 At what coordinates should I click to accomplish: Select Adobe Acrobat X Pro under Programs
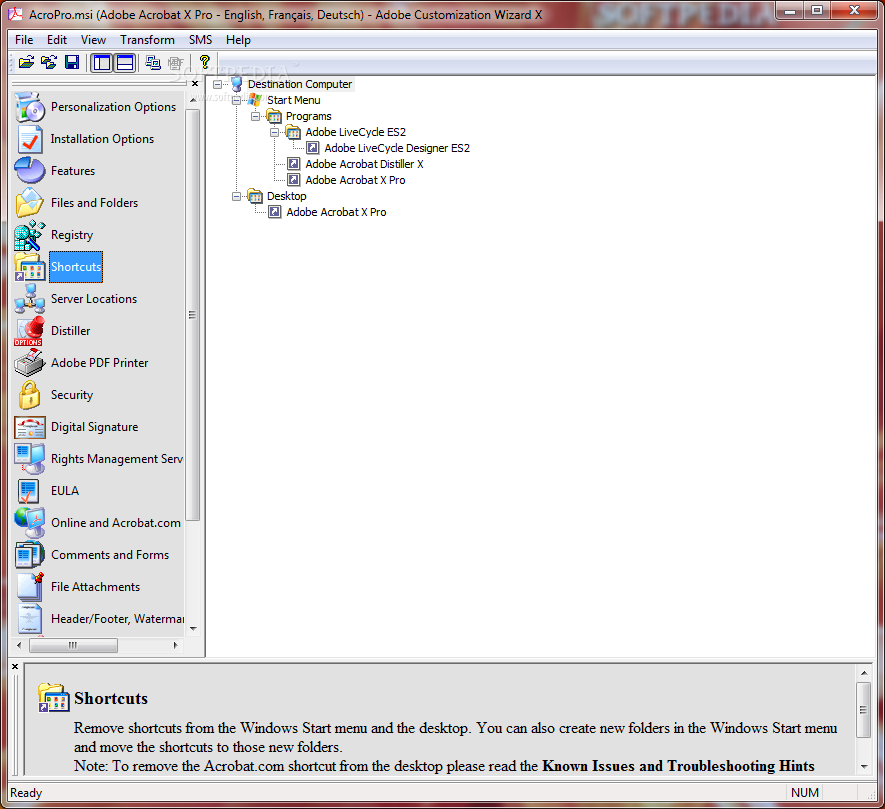355,180
